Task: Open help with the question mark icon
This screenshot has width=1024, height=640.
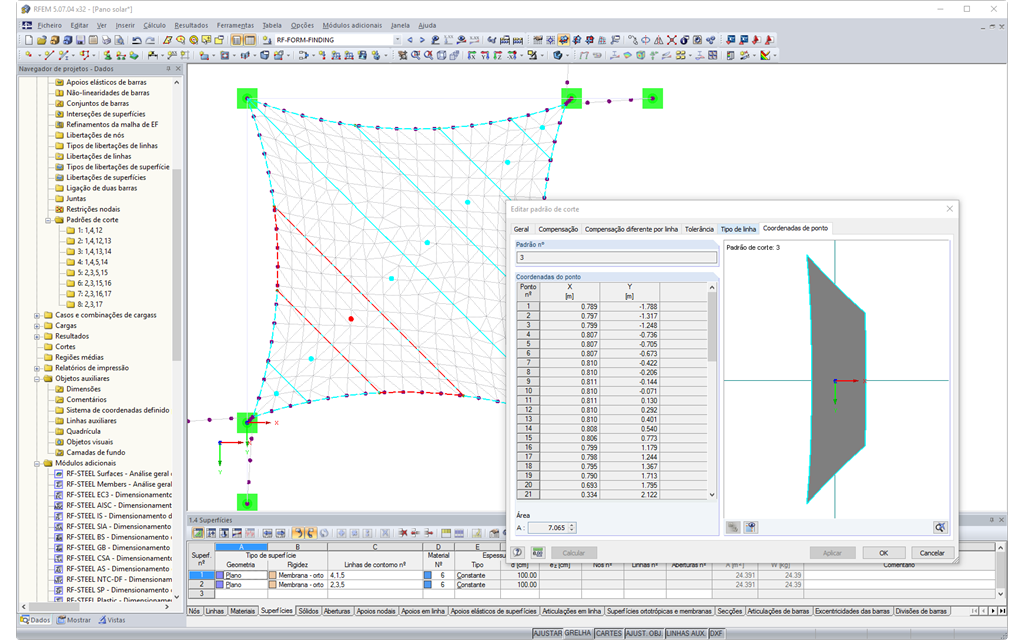Action: click(x=517, y=552)
